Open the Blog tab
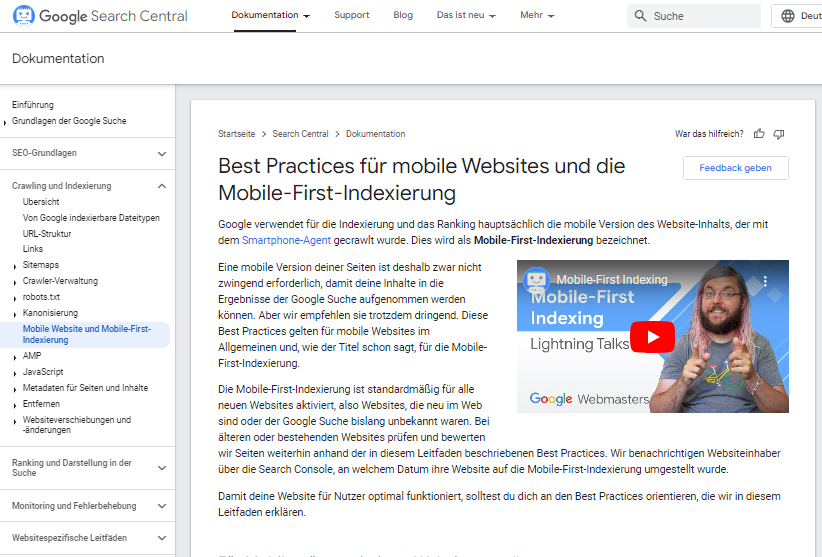Screen dimensions: 822x557 [x=403, y=15]
